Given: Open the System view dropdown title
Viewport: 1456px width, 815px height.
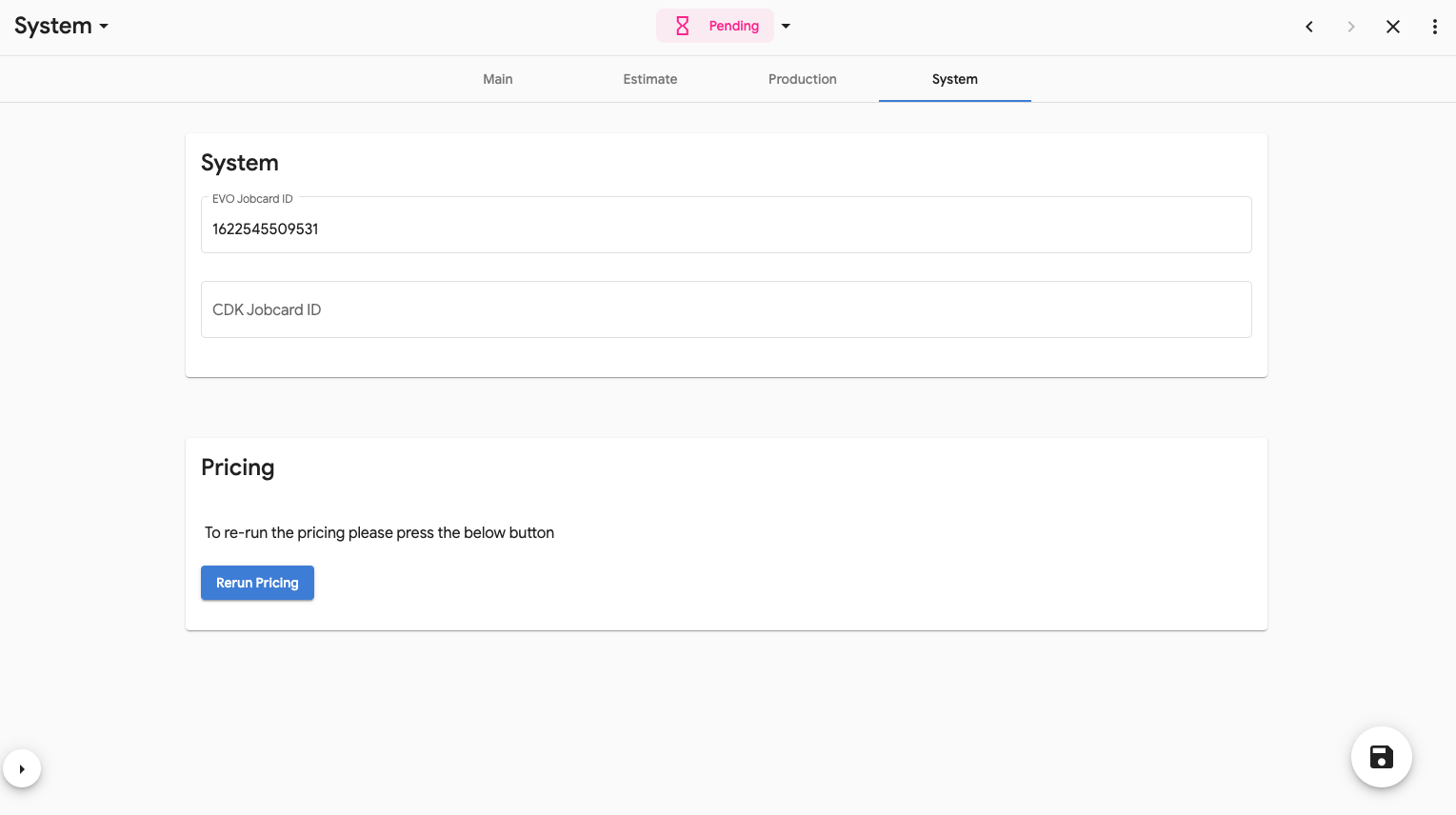Looking at the screenshot, I should click(61, 26).
